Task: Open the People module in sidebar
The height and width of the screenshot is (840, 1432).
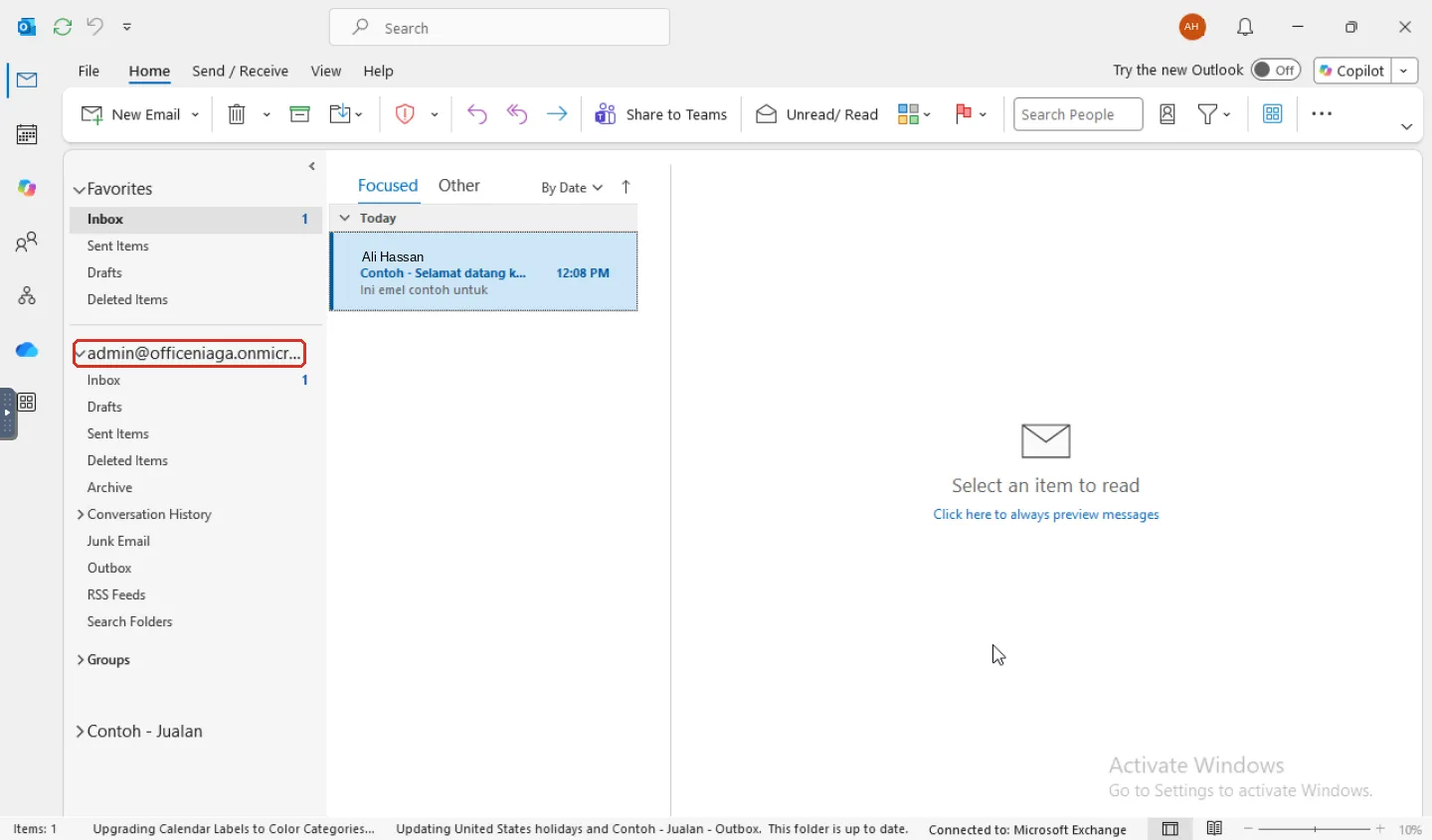Action: click(x=27, y=242)
